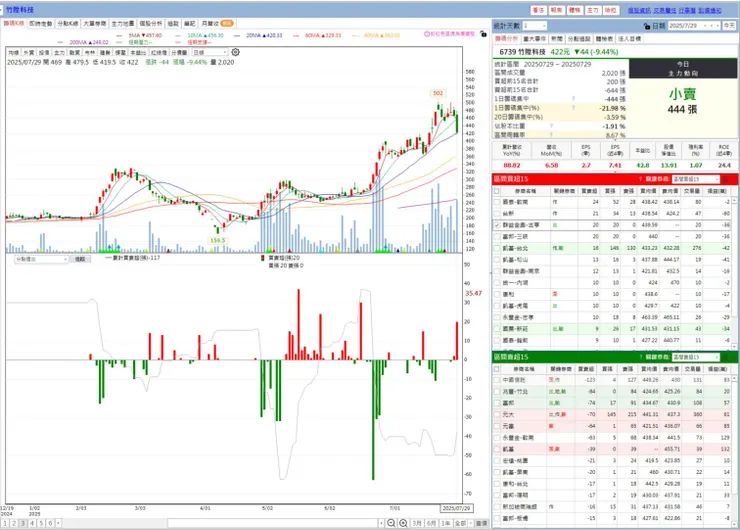Click the orange badge beside 月營收 tab
Image resolution: width=740 pixels, height=530 pixels.
[227, 23]
